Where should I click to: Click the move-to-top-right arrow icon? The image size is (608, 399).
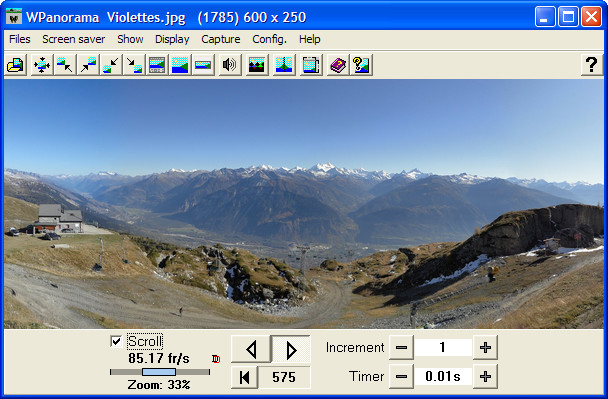tap(88, 65)
